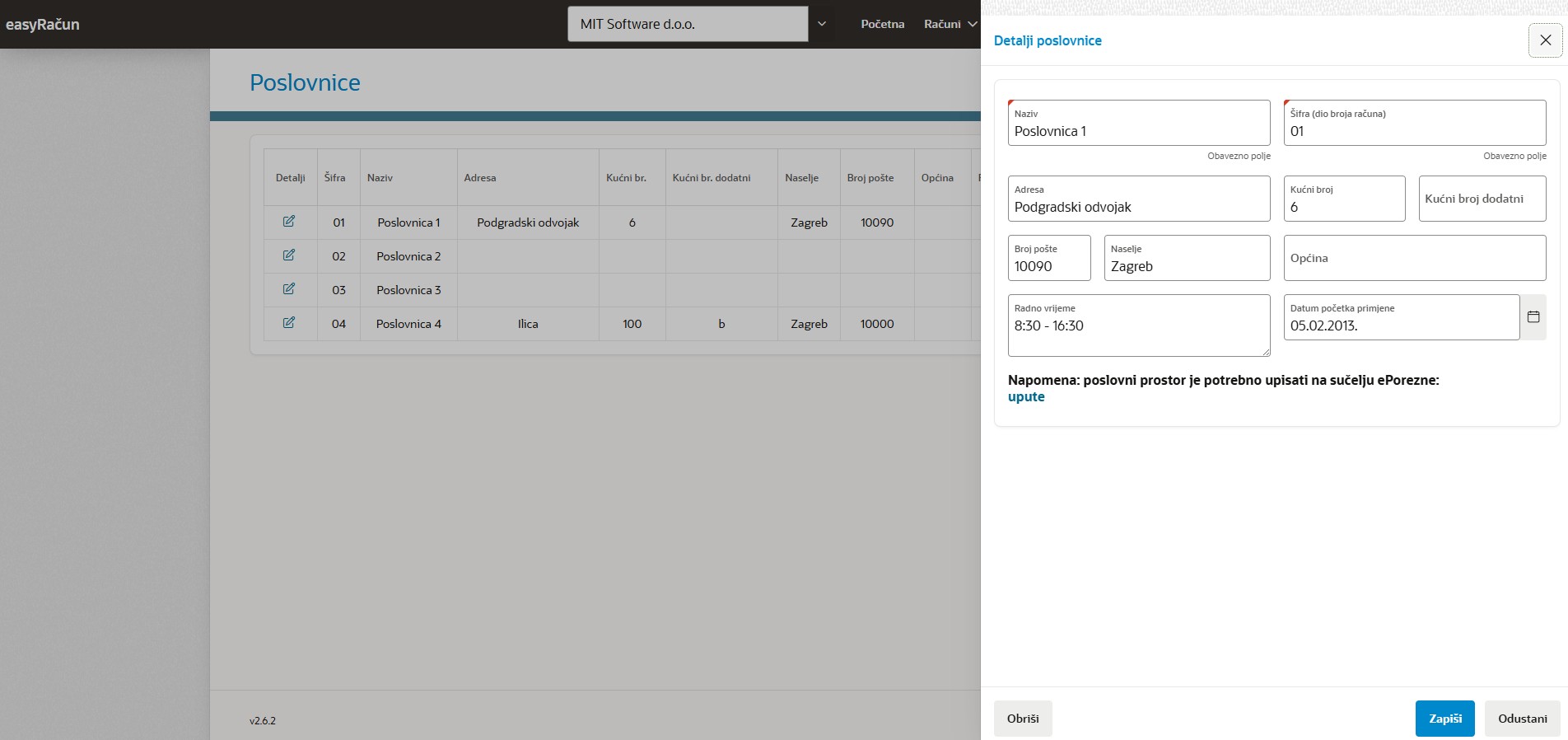This screenshot has width=1568, height=740.
Task: Click the Šifra code input field
Action: (x=1414, y=132)
